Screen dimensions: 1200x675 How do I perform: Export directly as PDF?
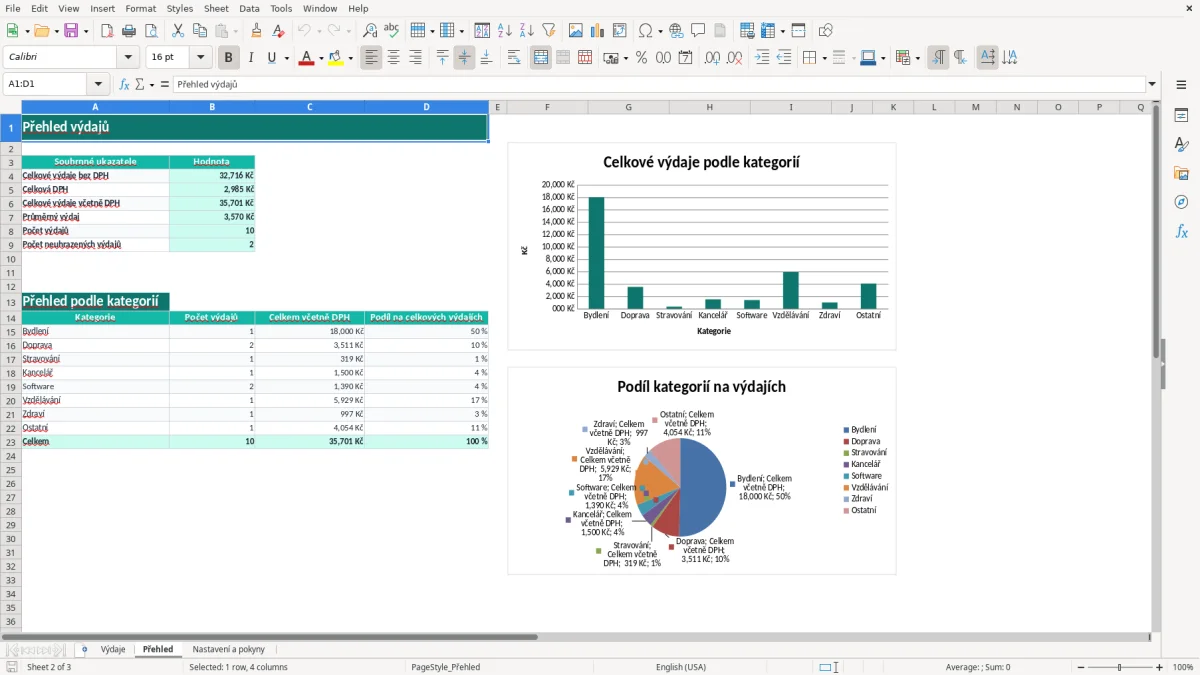point(107,31)
